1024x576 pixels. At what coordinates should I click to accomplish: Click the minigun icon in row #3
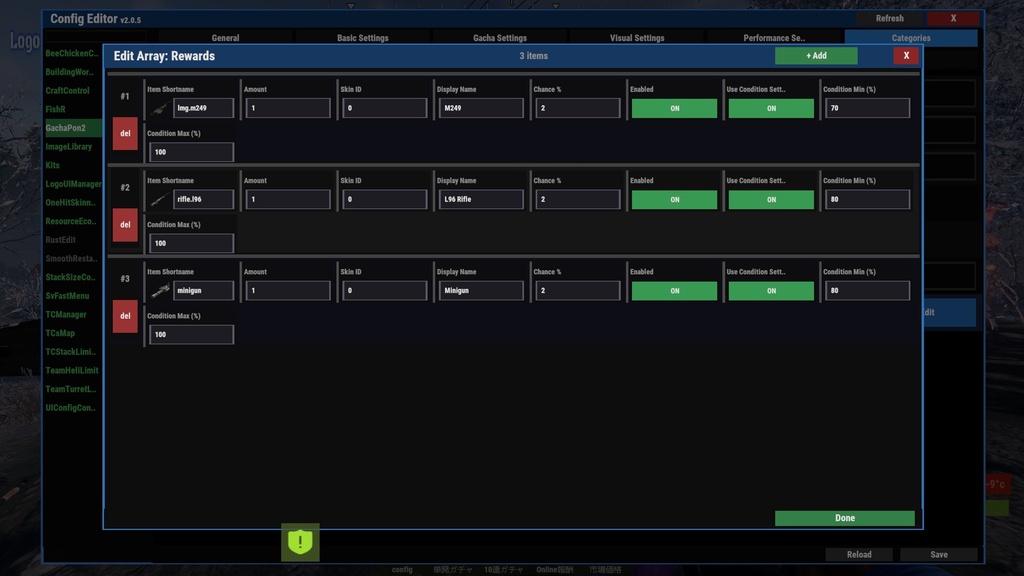point(158,290)
